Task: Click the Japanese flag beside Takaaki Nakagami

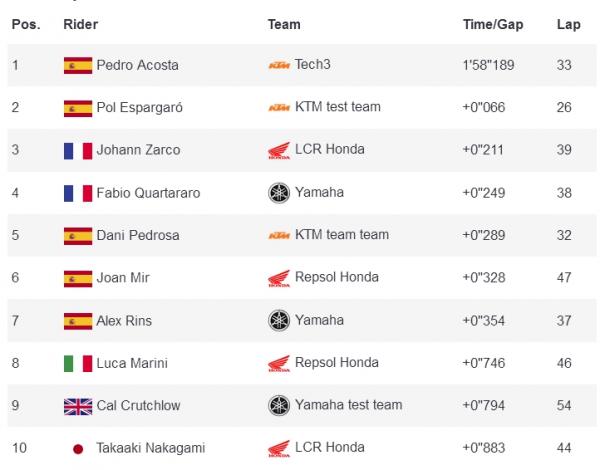Action: 77,448
